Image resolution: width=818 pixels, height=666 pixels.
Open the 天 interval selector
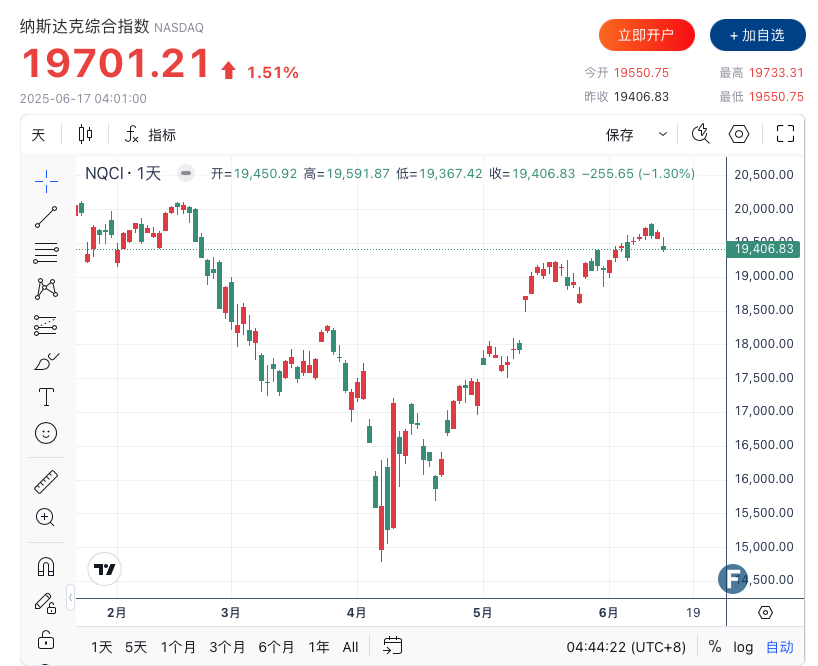(38, 135)
